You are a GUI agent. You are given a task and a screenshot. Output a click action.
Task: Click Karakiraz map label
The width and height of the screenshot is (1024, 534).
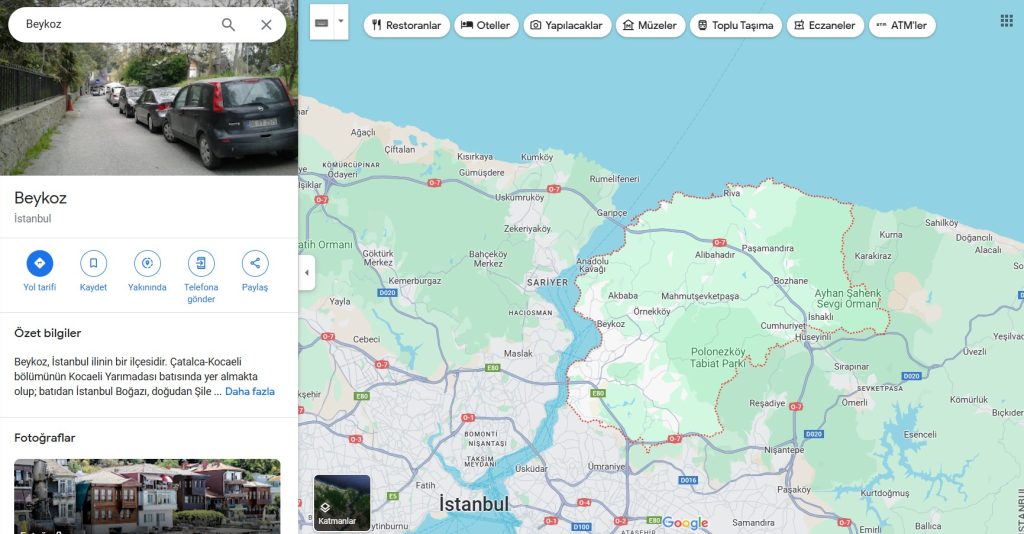point(872,256)
